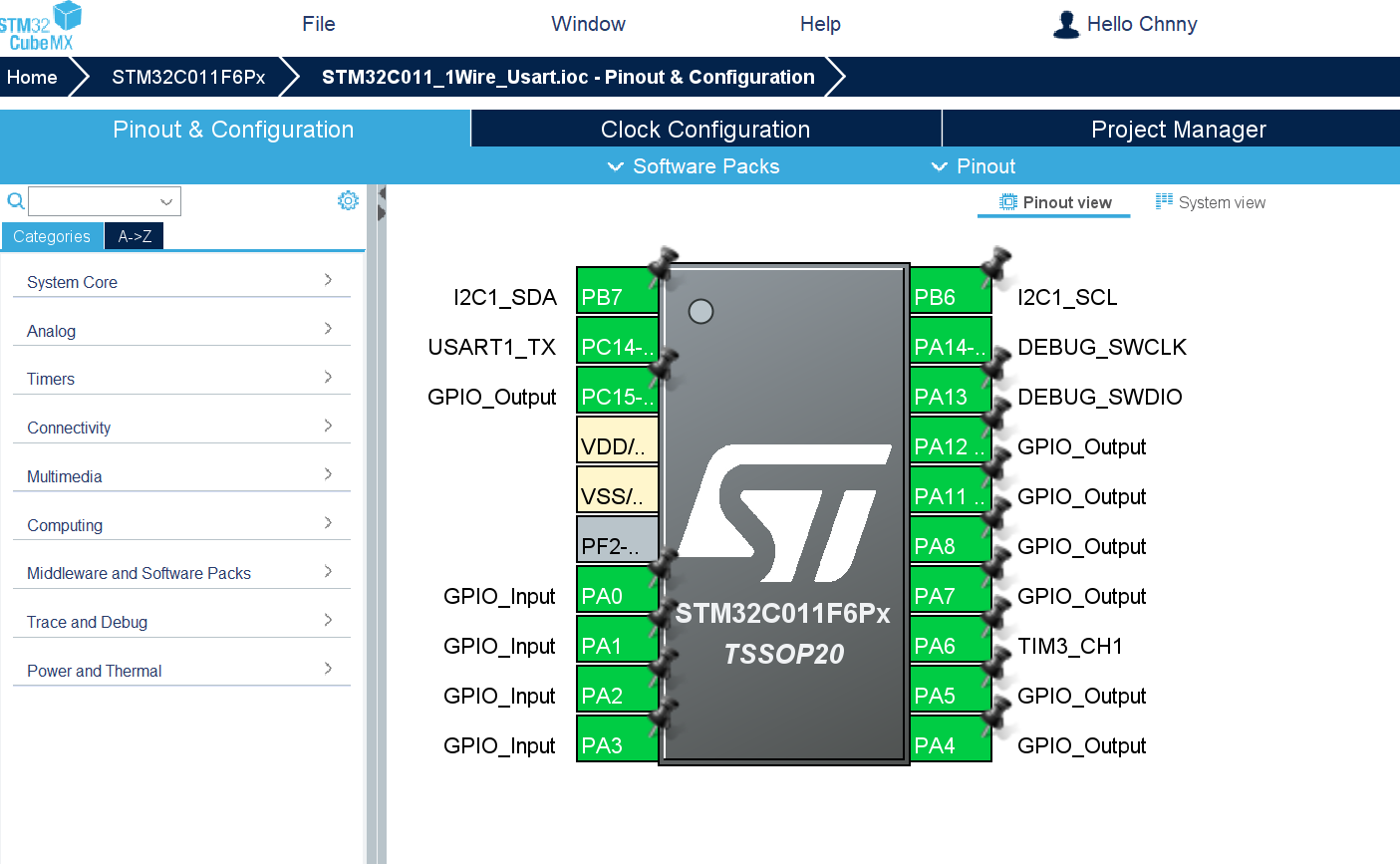The image size is (1400, 864).
Task: Open the search combo box dropdown
Action: 166,201
